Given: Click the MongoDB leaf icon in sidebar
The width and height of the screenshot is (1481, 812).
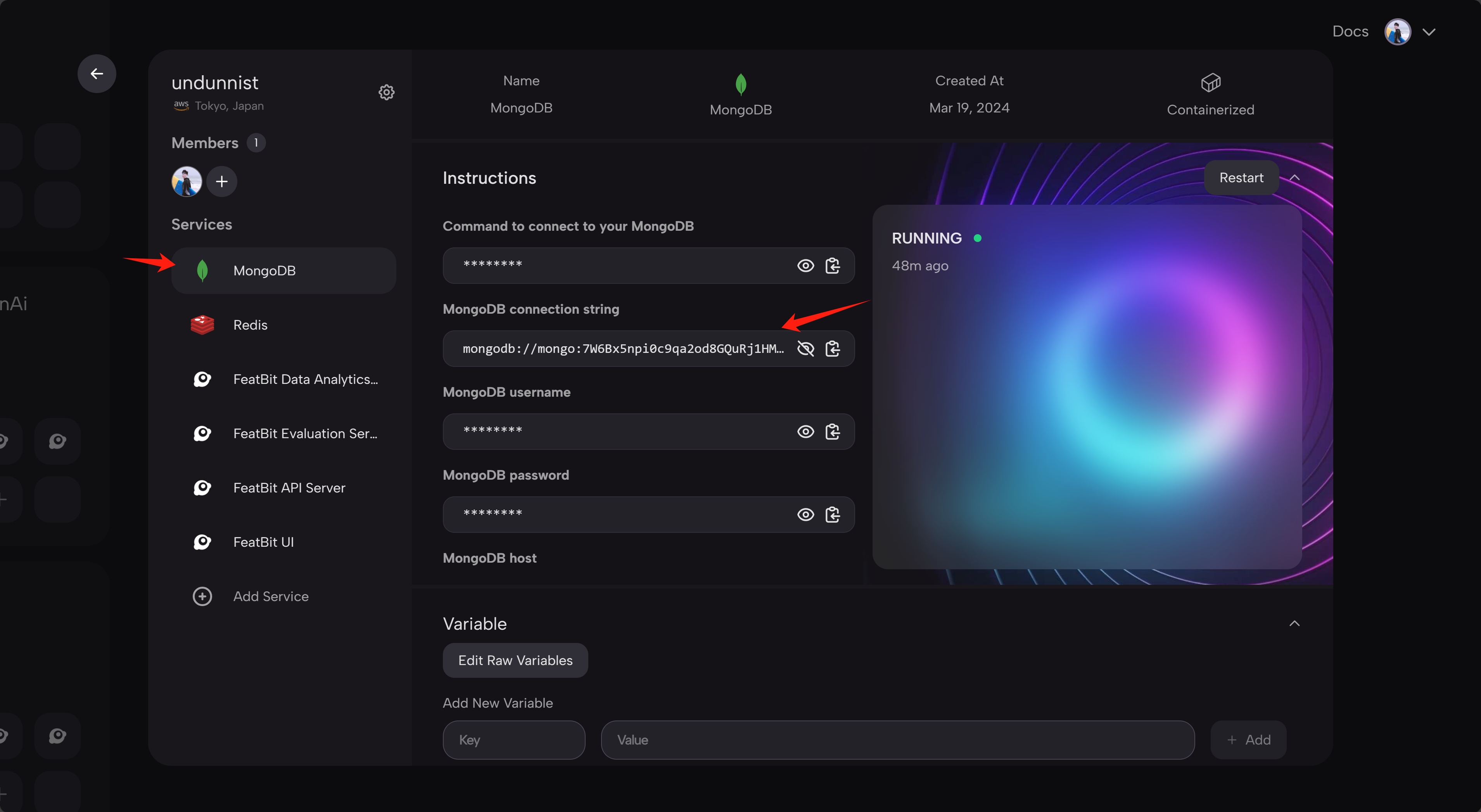Looking at the screenshot, I should pos(202,270).
